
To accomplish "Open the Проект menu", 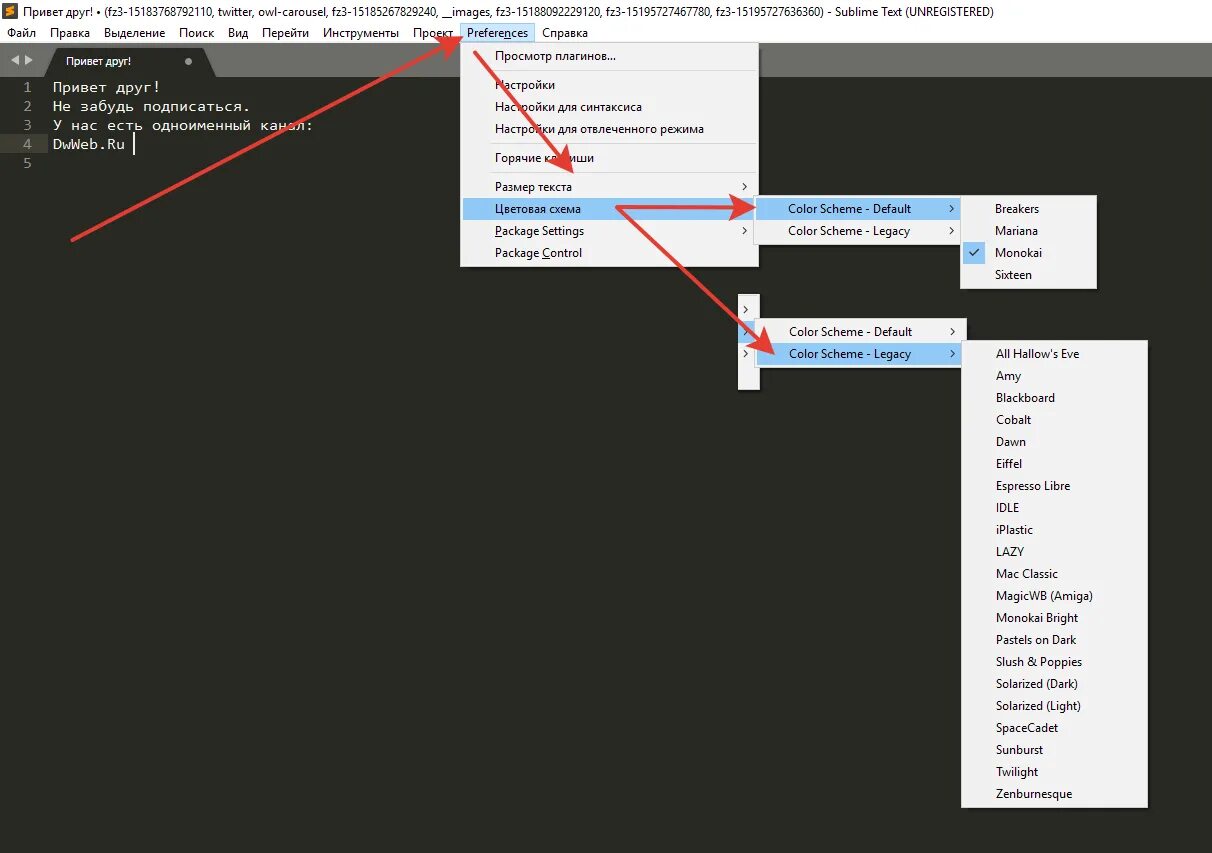I will [433, 33].
